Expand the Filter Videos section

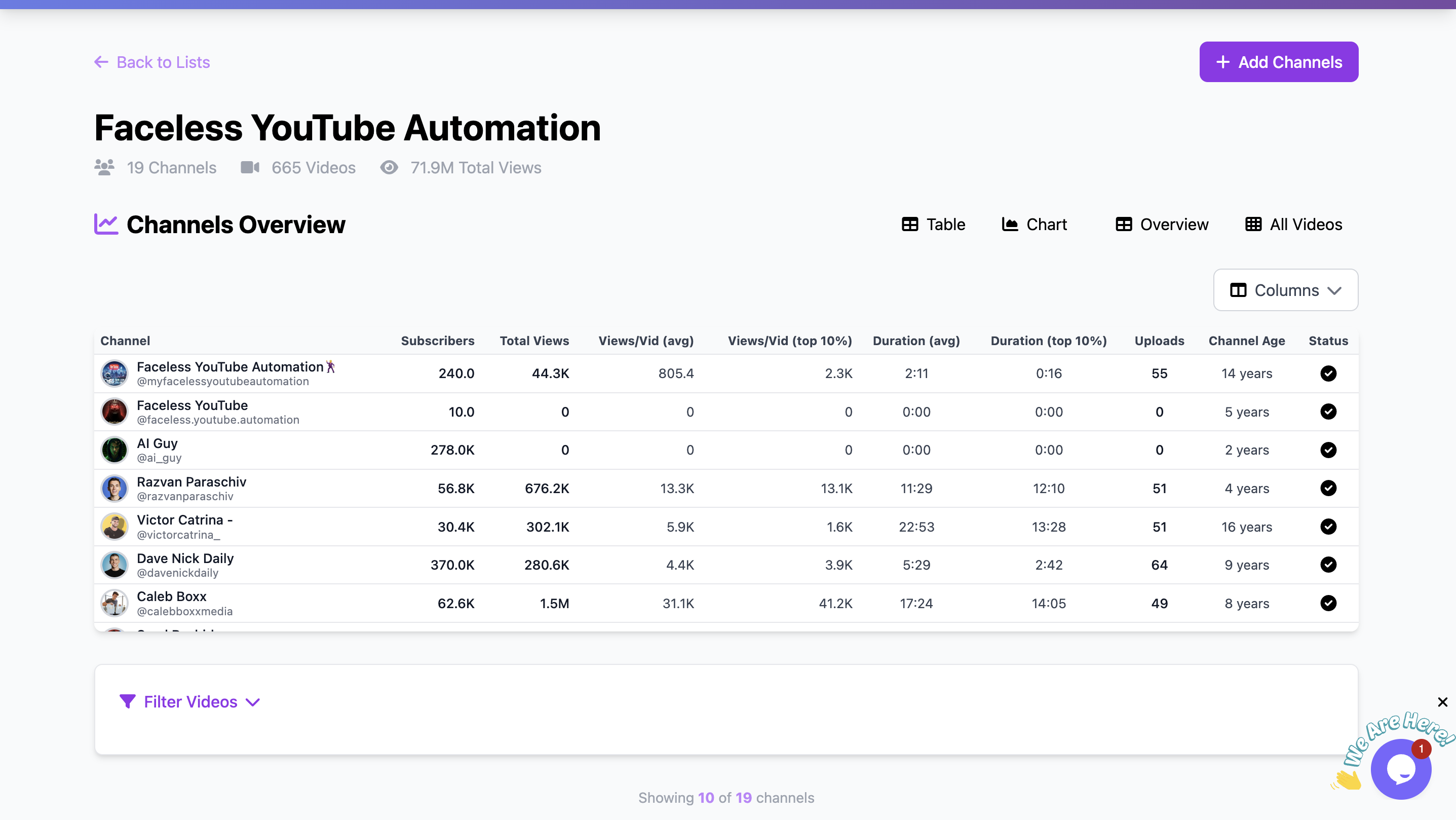190,702
